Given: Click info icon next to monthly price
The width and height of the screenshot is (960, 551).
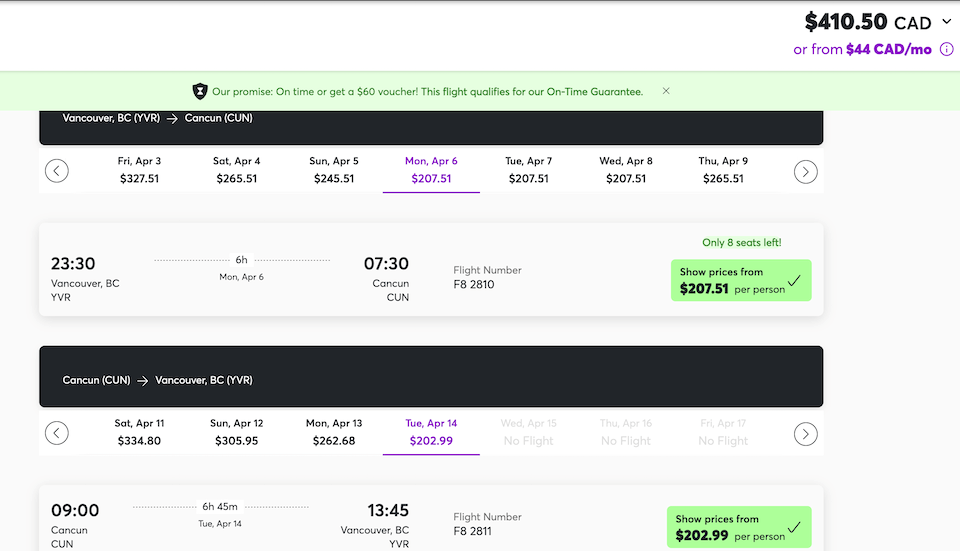Looking at the screenshot, I should [946, 49].
